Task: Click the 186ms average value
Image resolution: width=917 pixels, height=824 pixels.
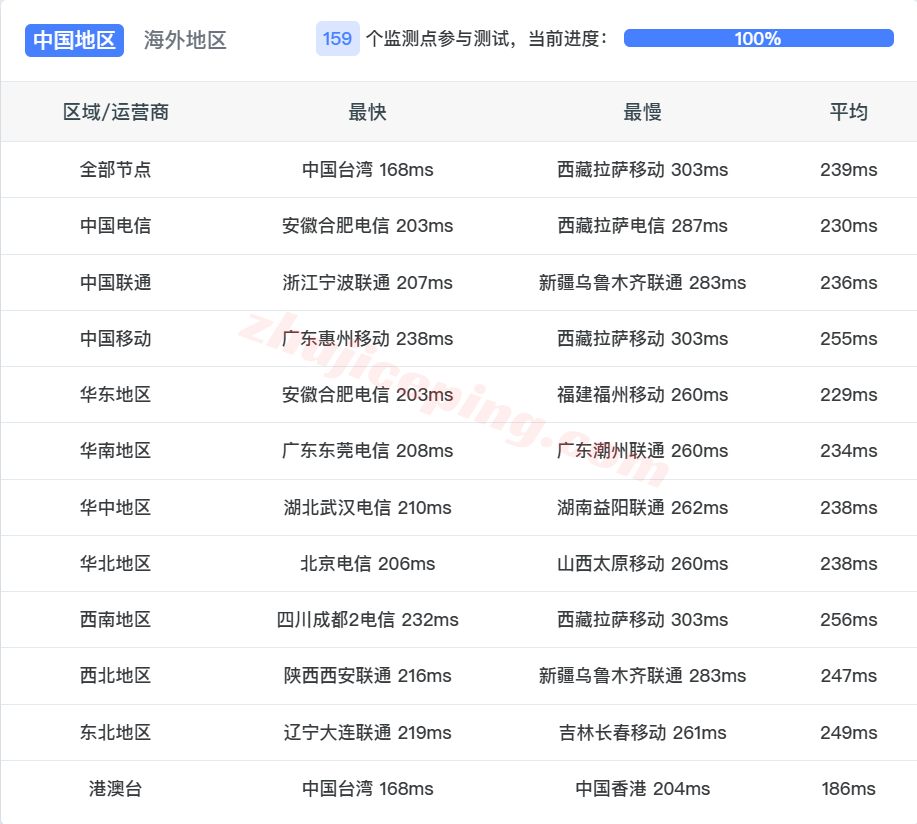Action: tap(849, 788)
